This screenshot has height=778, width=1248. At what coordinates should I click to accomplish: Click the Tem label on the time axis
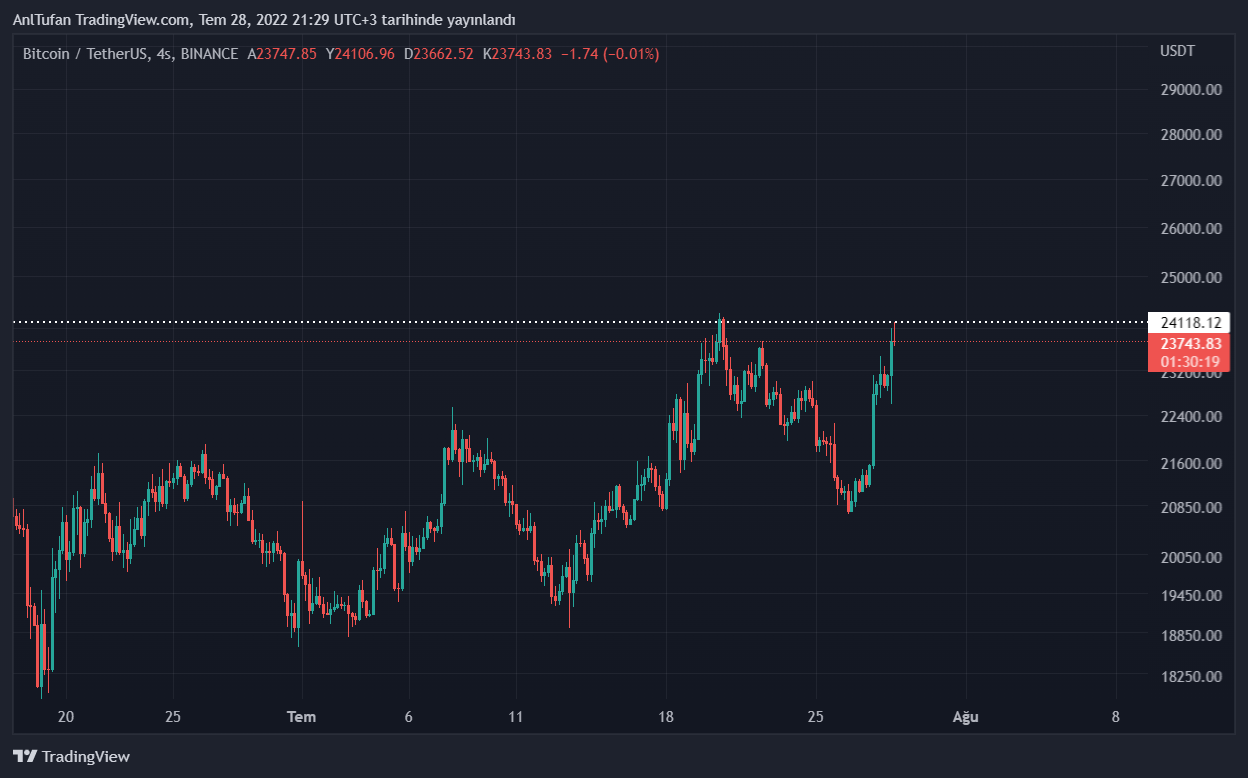coord(301,717)
